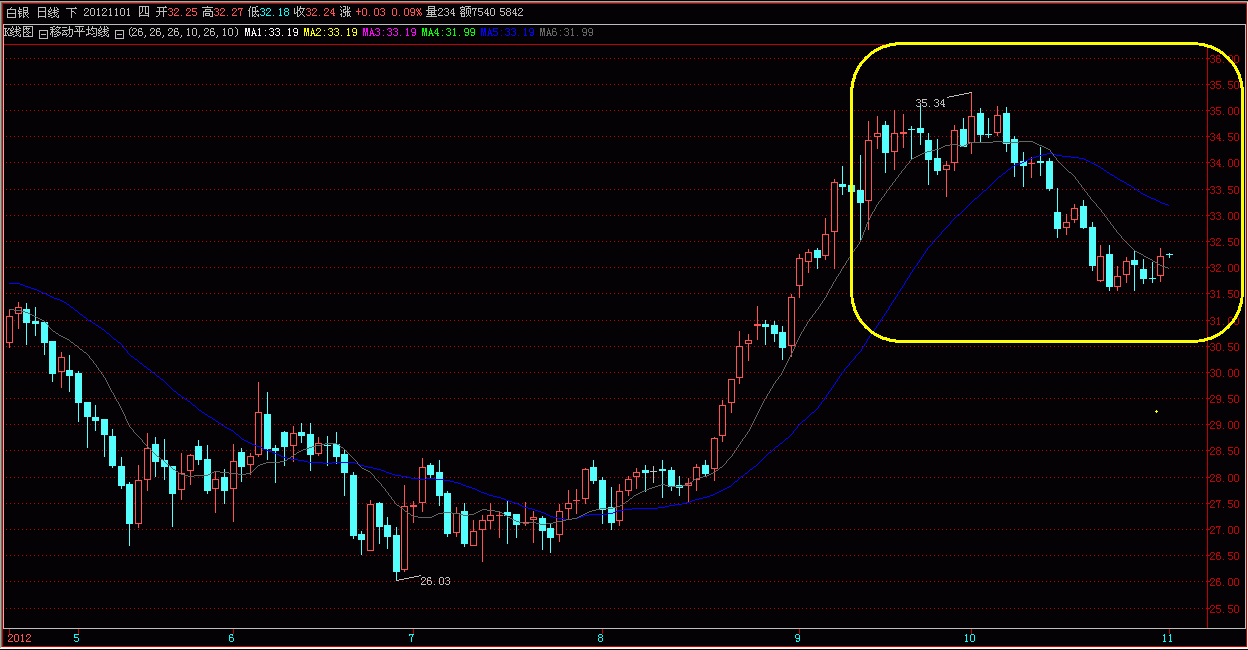The height and width of the screenshot is (650, 1248).
Task: Click the 32.00 price axis label
Action: pyautogui.click(x=1223, y=268)
